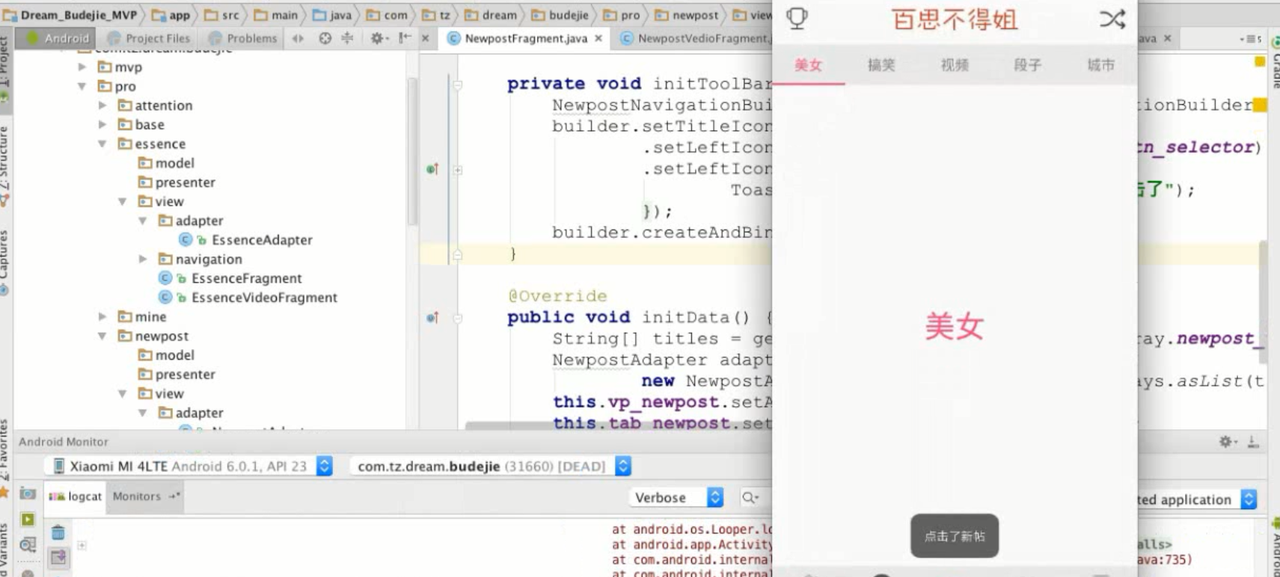The width and height of the screenshot is (1280, 577).
Task: Select the 美女 tab in the phone app
Action: coord(808,65)
